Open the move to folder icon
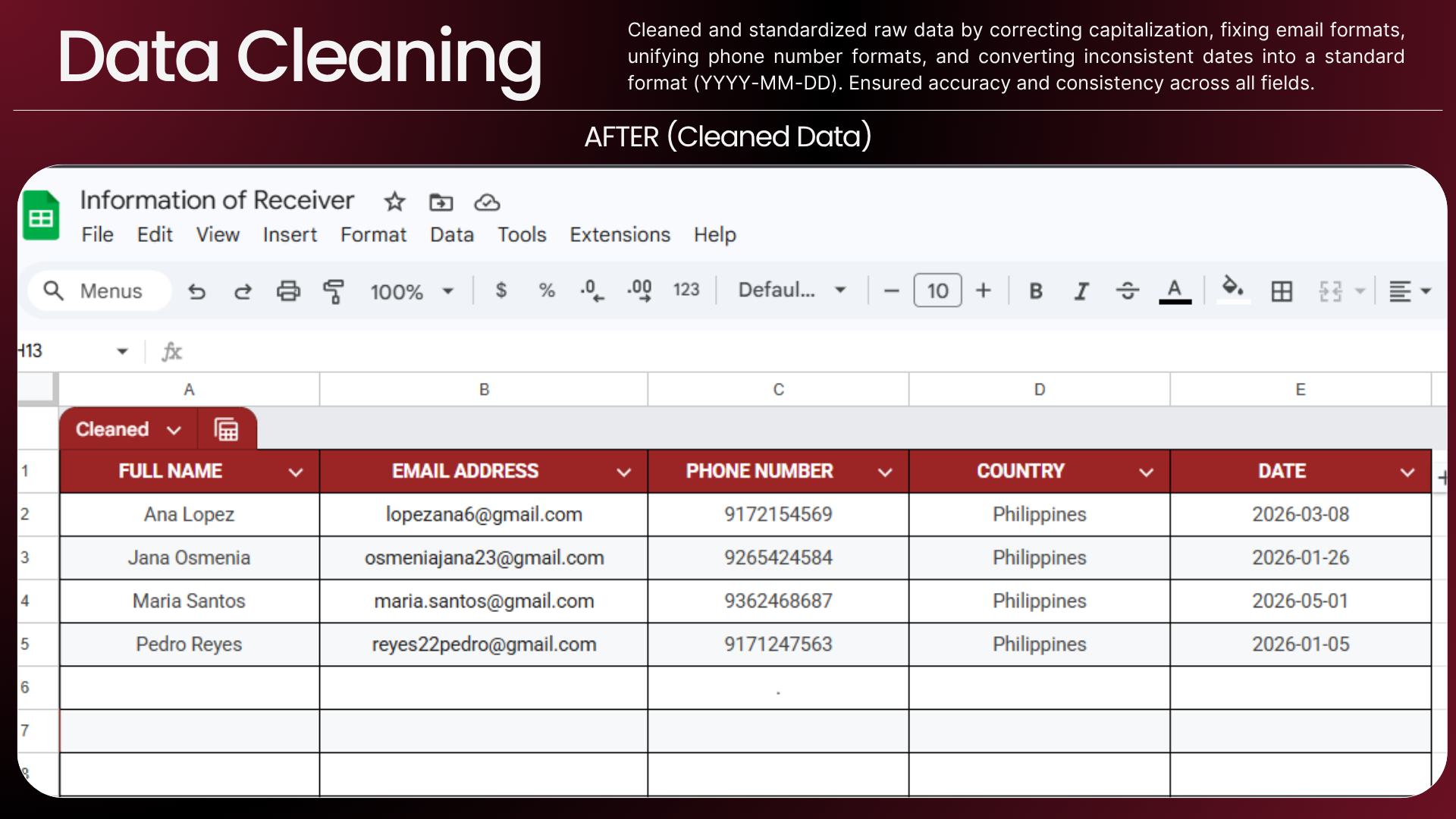Image resolution: width=1456 pixels, height=819 pixels. [x=441, y=202]
